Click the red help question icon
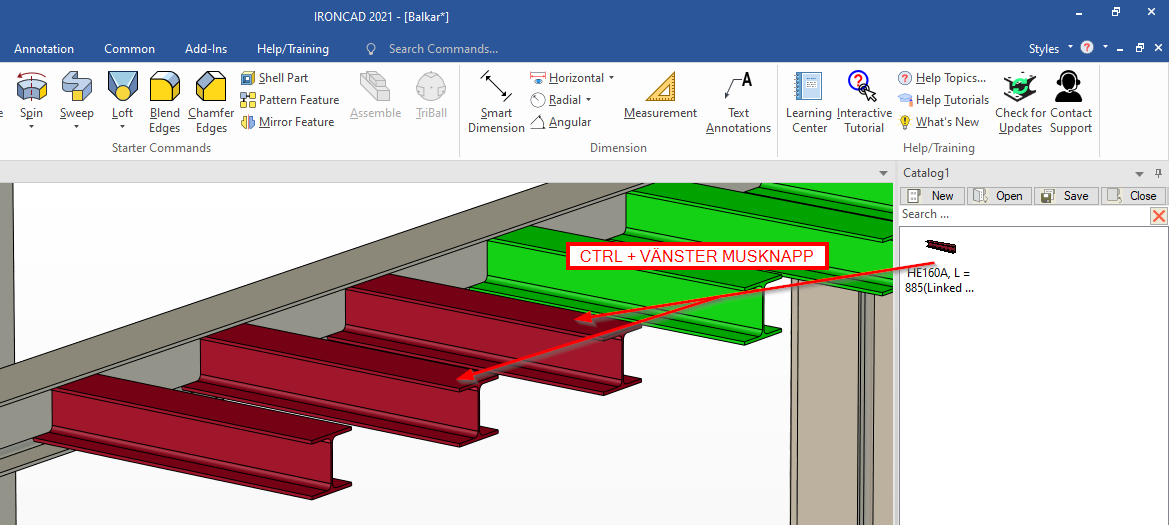The width and height of the screenshot is (1169, 525). coord(1086,48)
